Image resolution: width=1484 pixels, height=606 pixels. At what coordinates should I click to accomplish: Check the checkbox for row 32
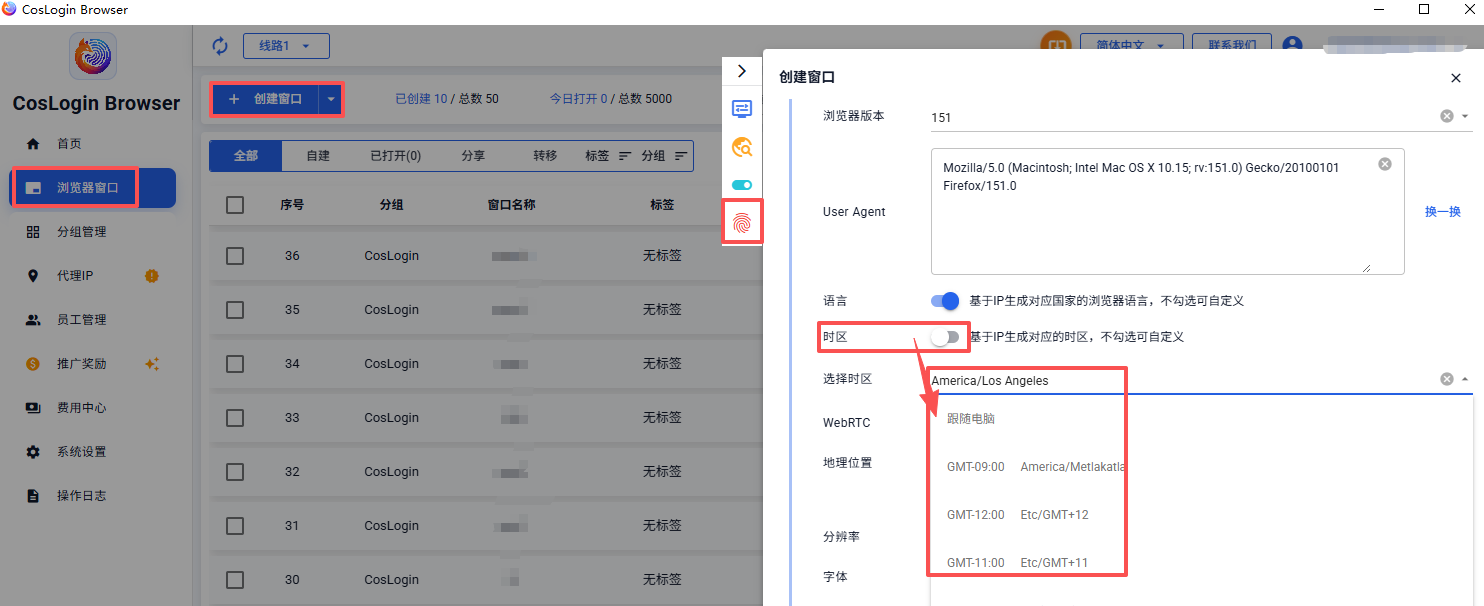click(235, 472)
